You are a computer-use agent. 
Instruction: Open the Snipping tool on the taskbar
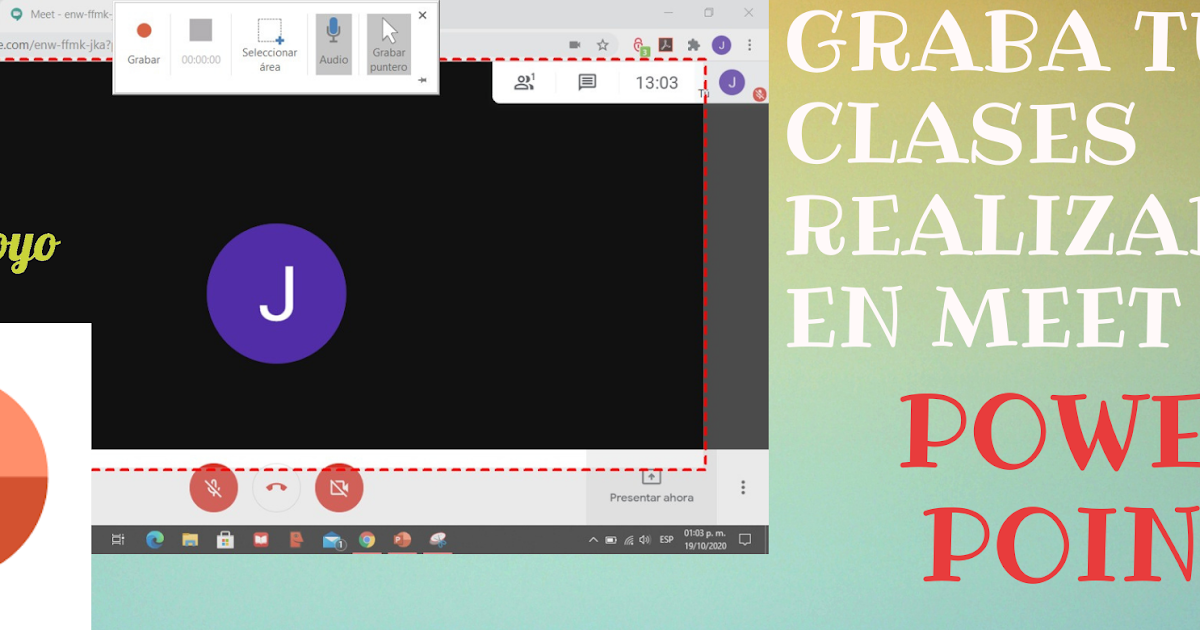pos(438,540)
